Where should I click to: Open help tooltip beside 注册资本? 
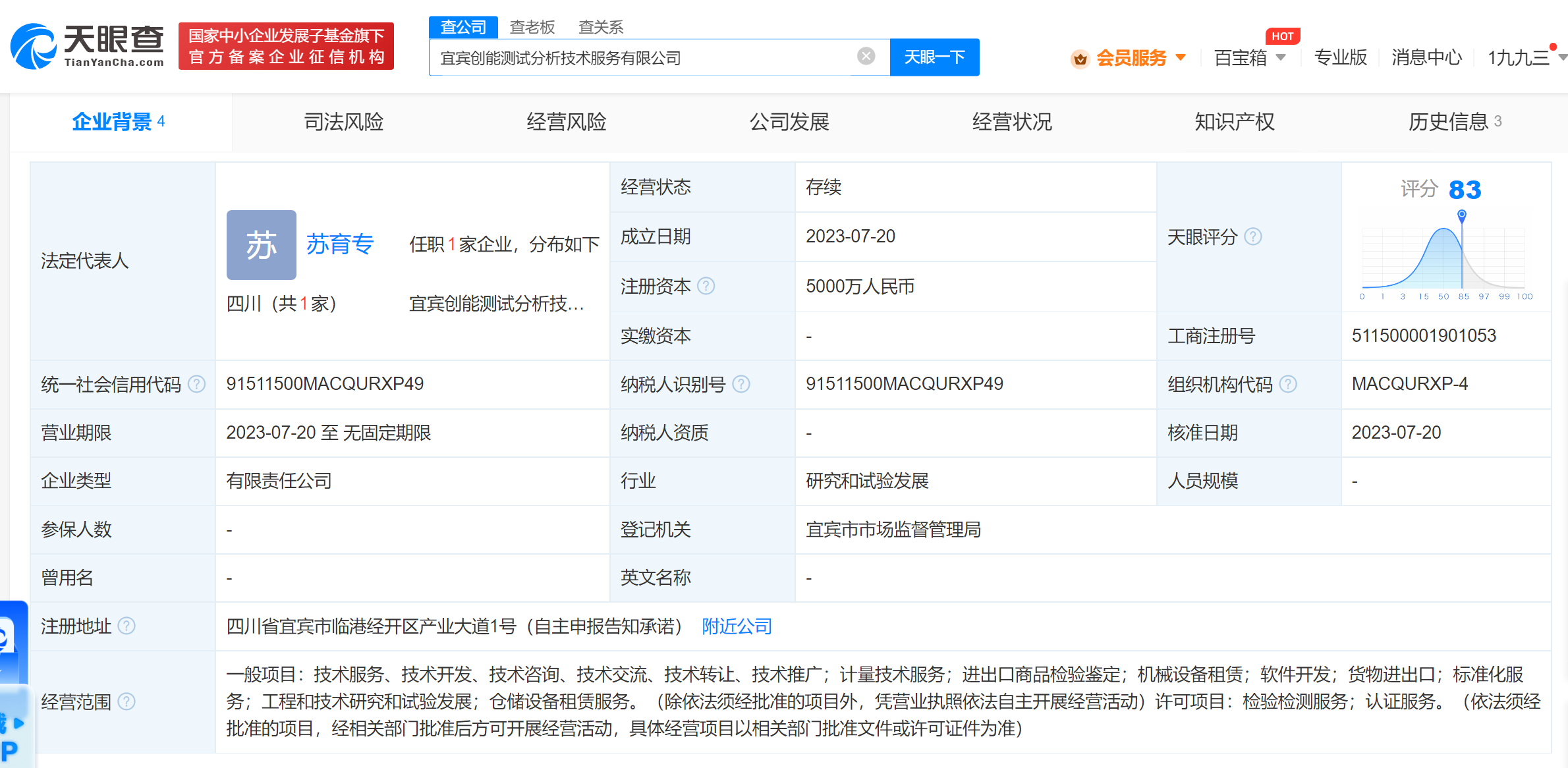coord(707,287)
